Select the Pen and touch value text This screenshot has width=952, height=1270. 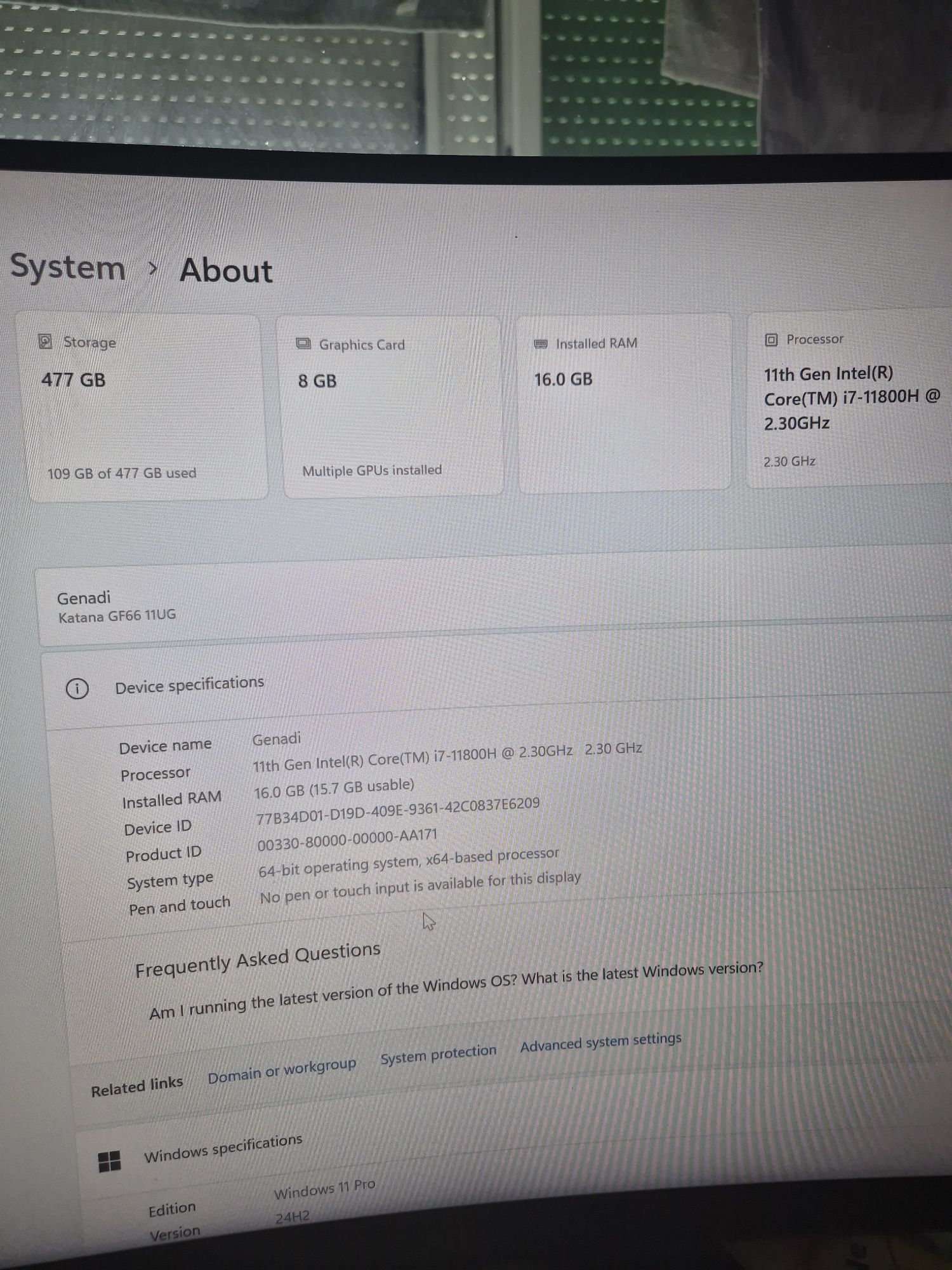coord(420,887)
